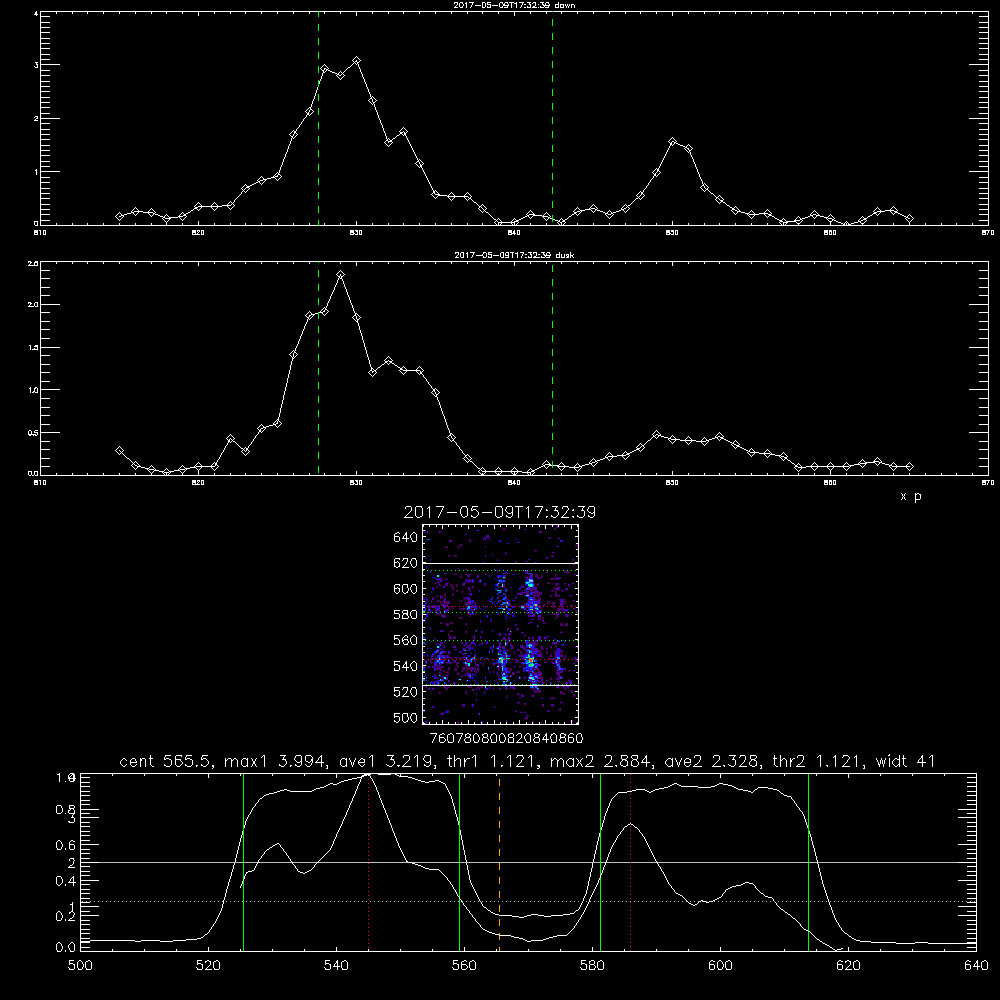Click the 'cent 565.5' value in the title
The height and width of the screenshot is (1000, 1000).
[168, 761]
